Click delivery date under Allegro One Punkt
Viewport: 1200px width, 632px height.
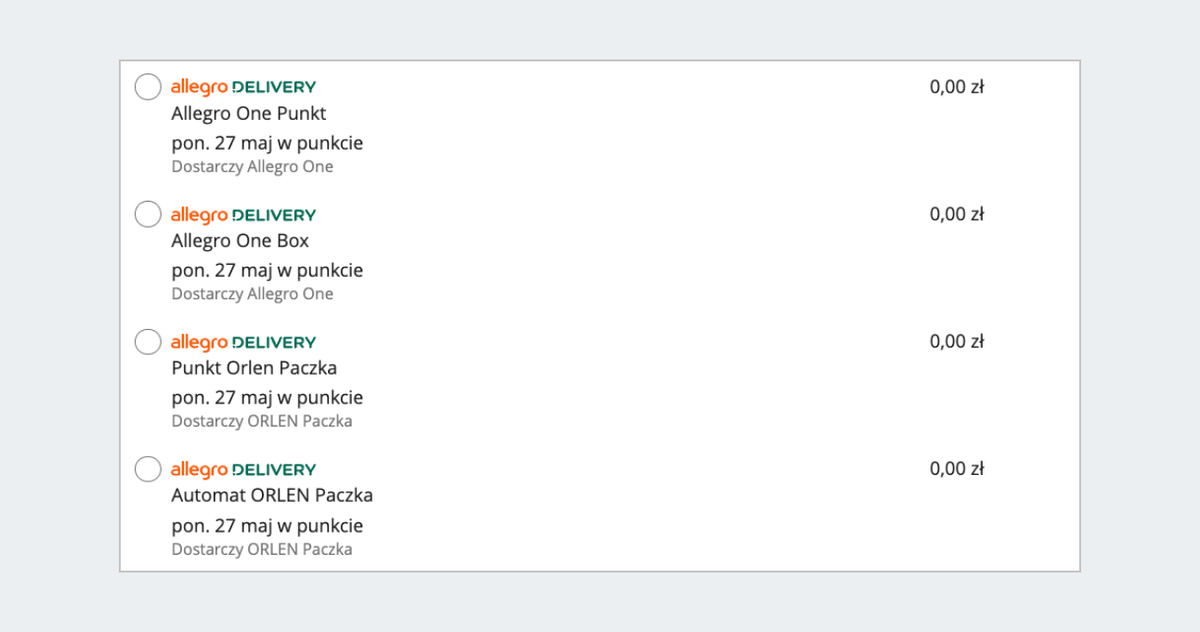click(267, 143)
